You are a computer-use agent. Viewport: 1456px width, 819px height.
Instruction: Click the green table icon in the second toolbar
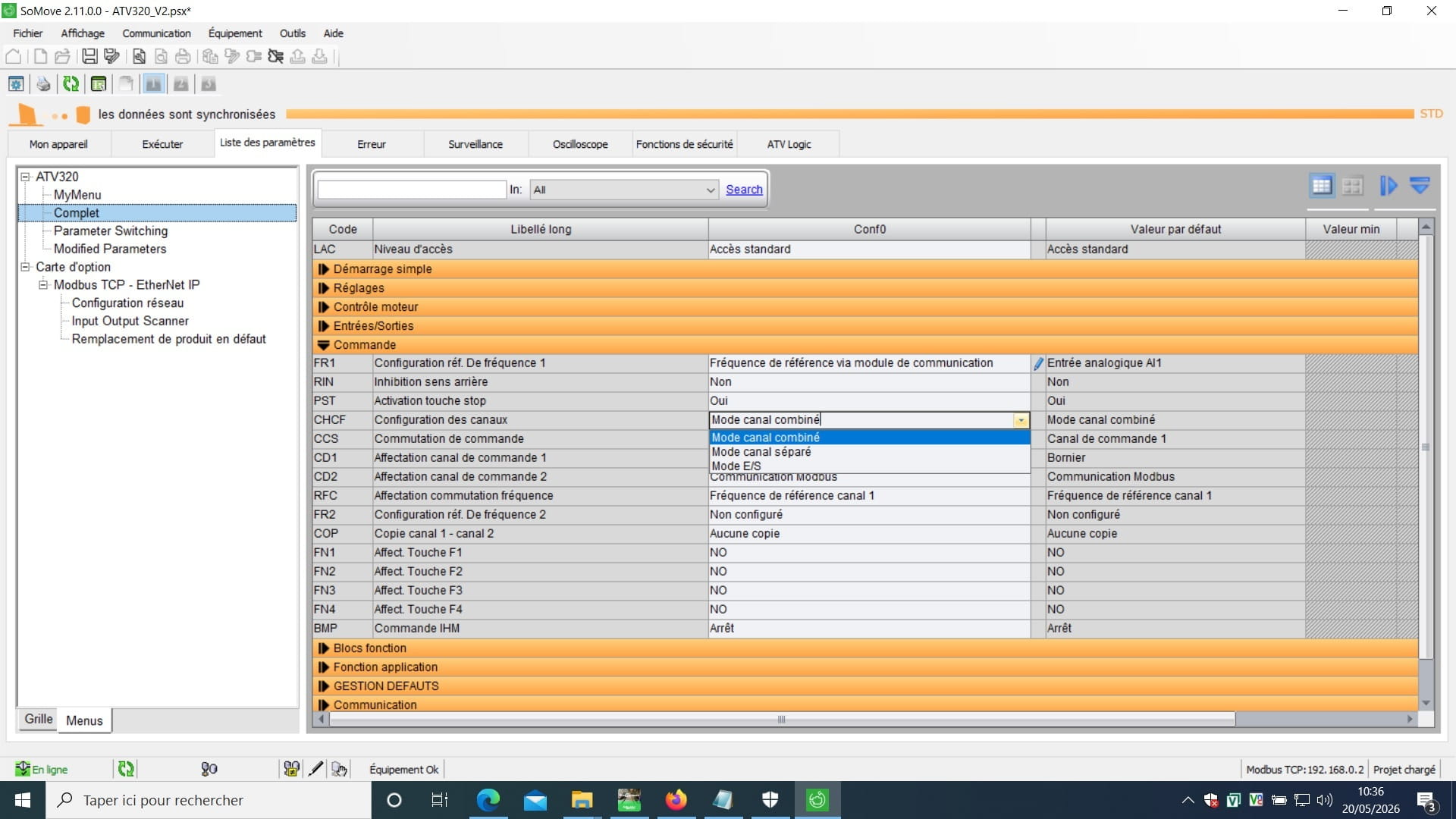click(x=99, y=84)
